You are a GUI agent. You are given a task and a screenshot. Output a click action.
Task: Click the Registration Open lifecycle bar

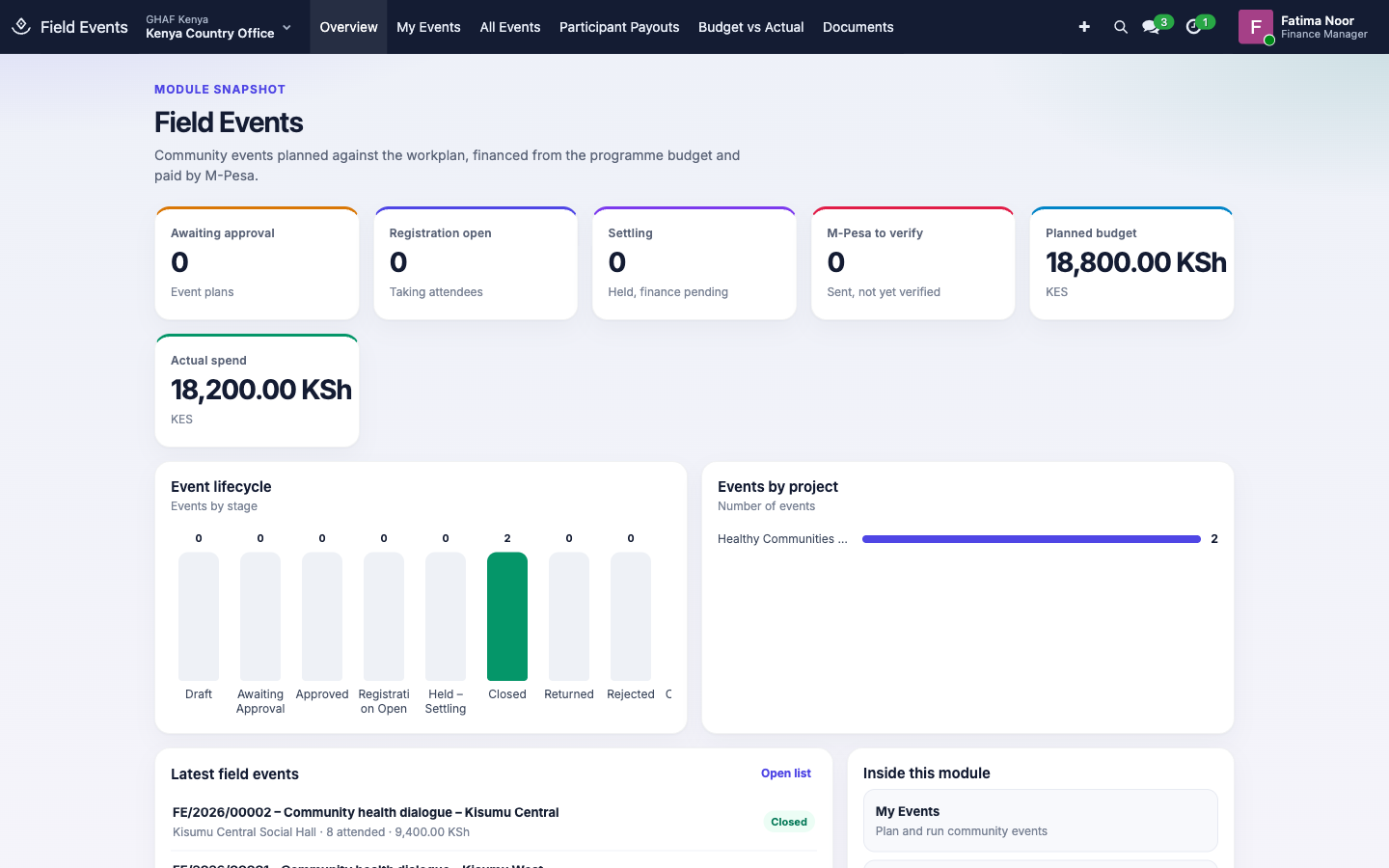click(384, 616)
